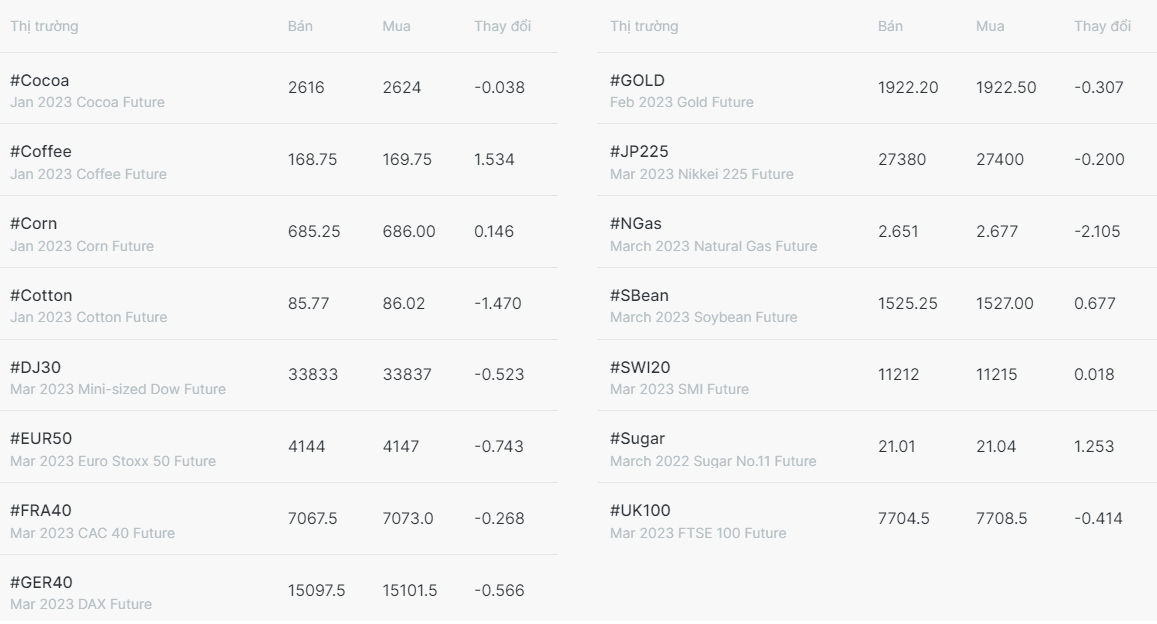Sort by left table Thay đổi header
Image resolution: width=1157 pixels, height=624 pixels.
point(502,27)
